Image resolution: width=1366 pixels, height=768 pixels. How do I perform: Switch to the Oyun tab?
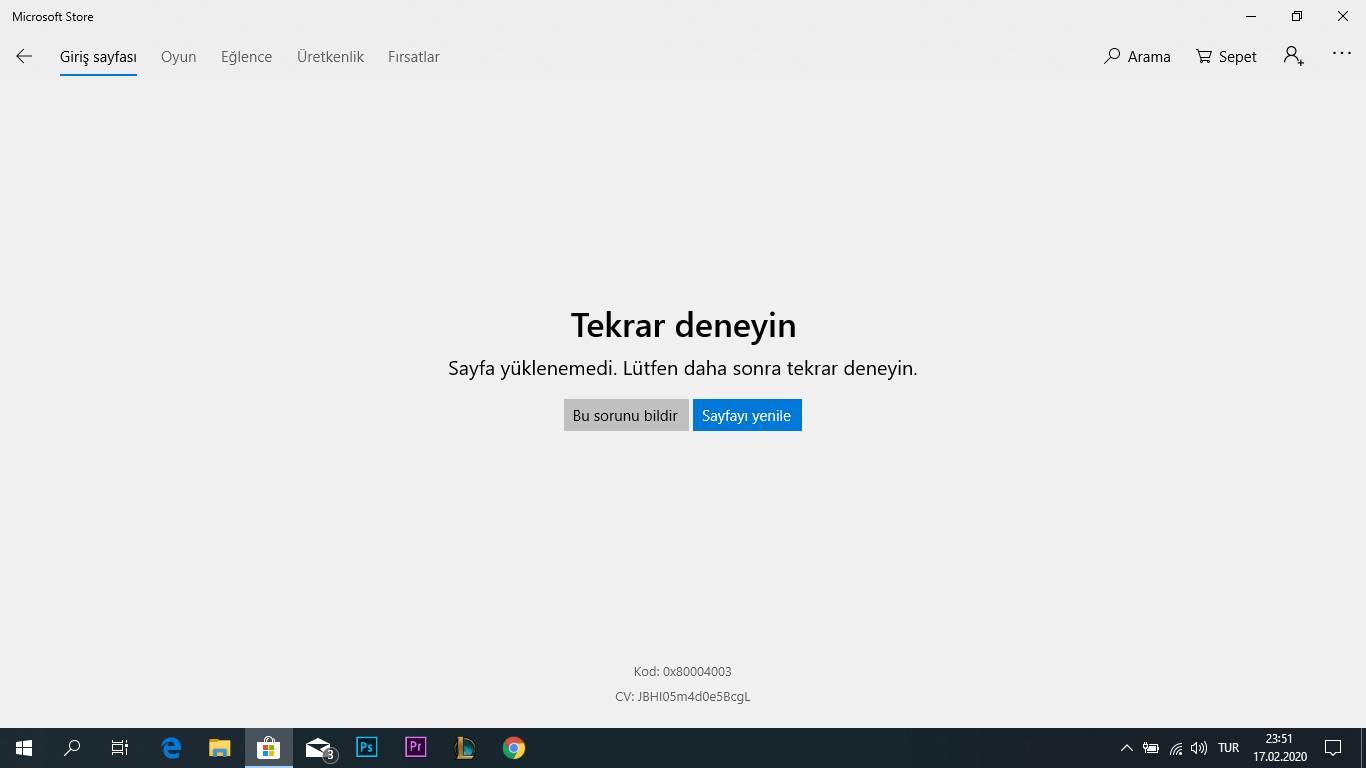(179, 57)
